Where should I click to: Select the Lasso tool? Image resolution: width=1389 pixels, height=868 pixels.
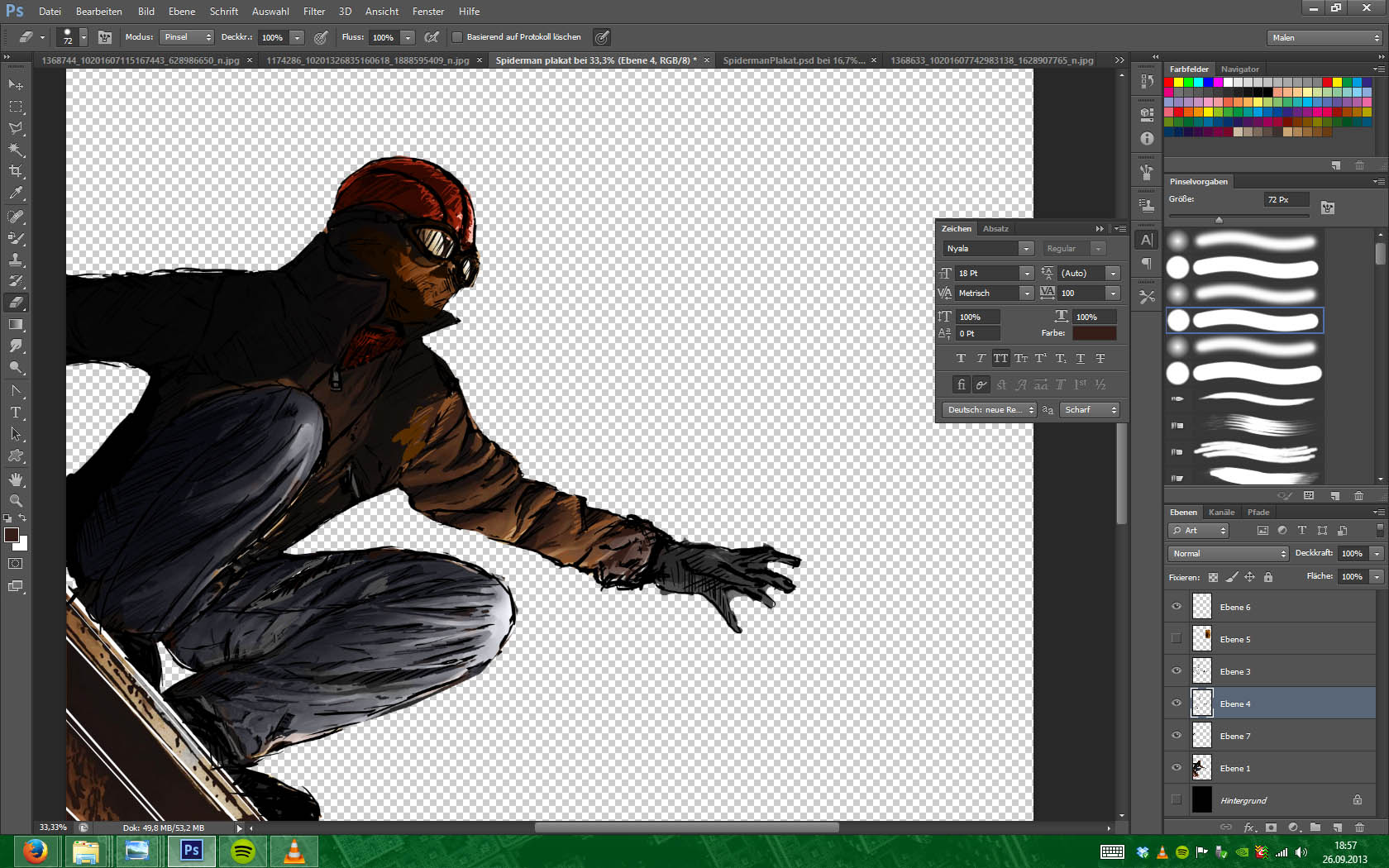point(16,128)
